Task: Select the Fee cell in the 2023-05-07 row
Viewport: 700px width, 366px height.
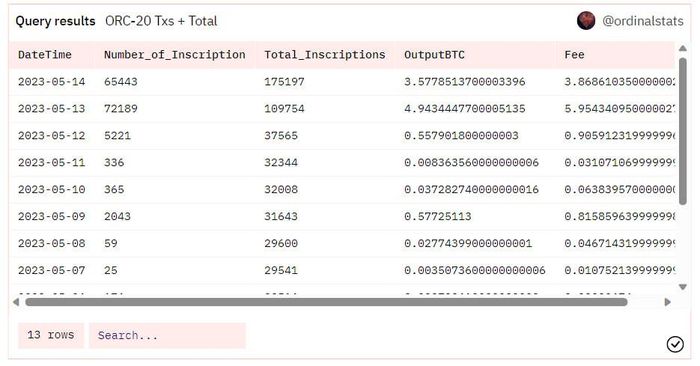Action: [620, 270]
